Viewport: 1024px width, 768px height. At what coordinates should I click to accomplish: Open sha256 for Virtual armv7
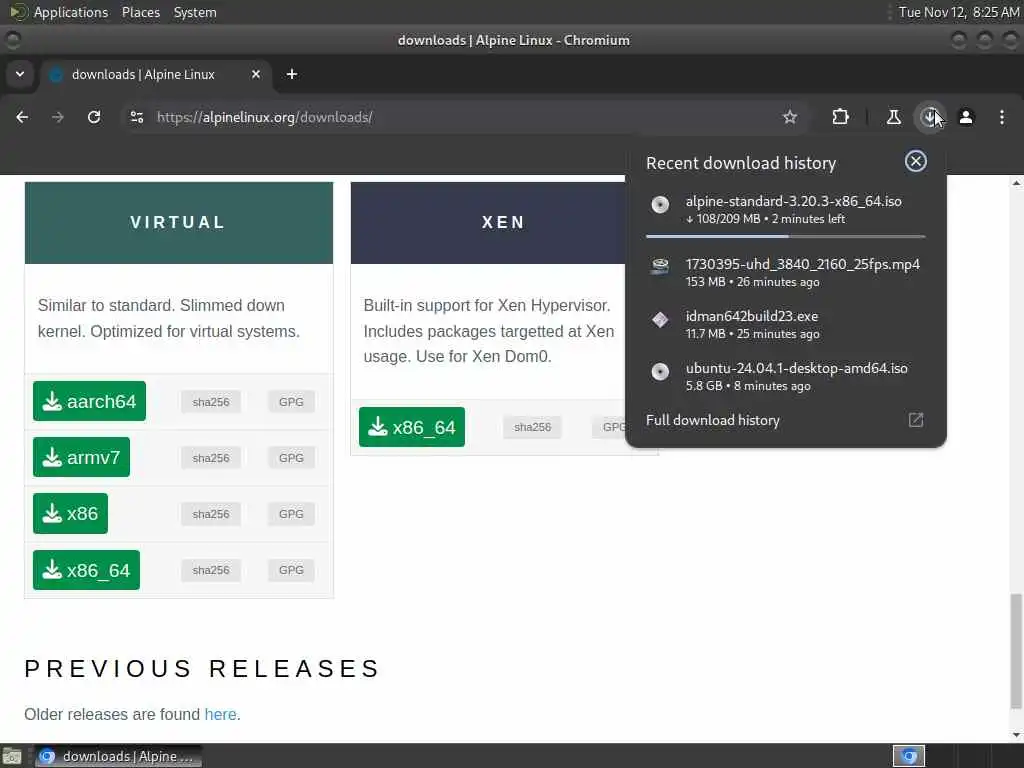click(x=211, y=458)
